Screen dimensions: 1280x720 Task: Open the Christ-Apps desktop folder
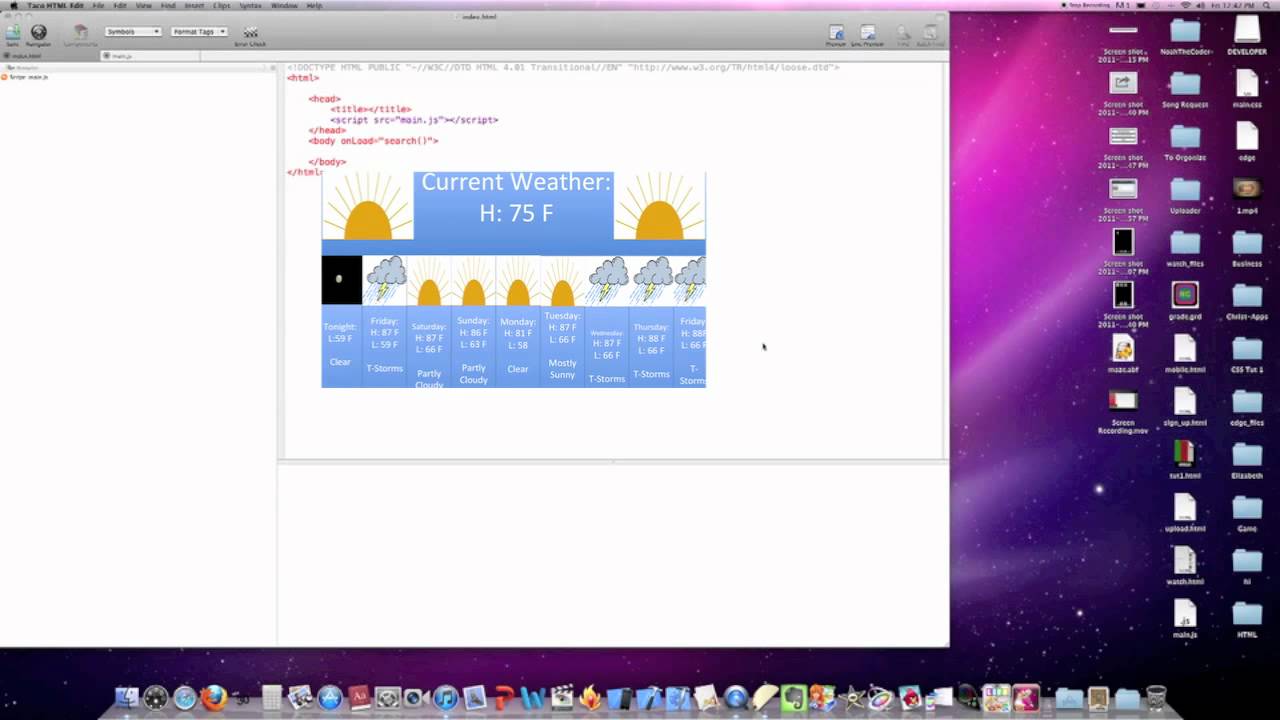[1247, 301]
